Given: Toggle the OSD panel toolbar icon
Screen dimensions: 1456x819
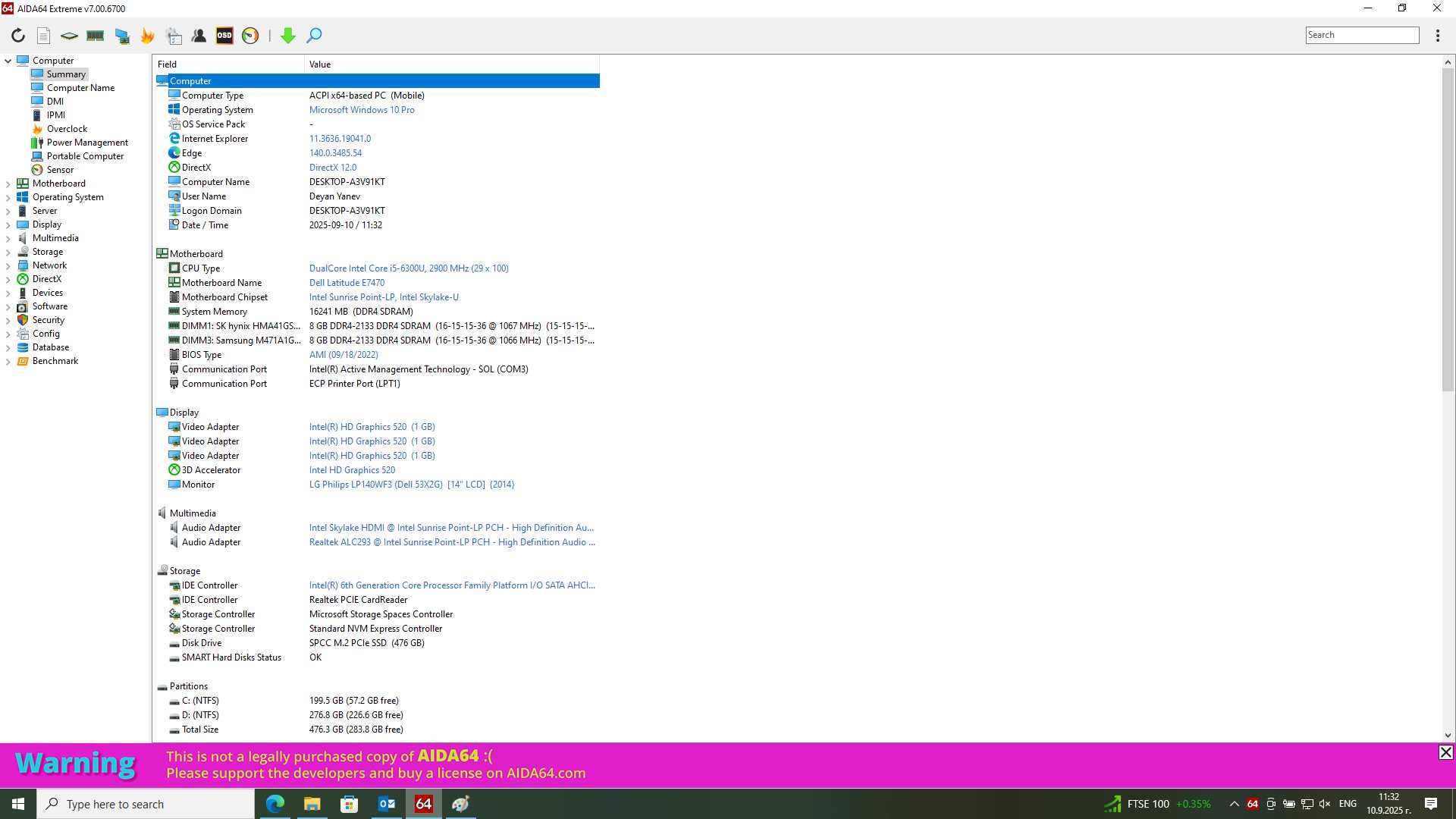Looking at the screenshot, I should pyautogui.click(x=224, y=36).
